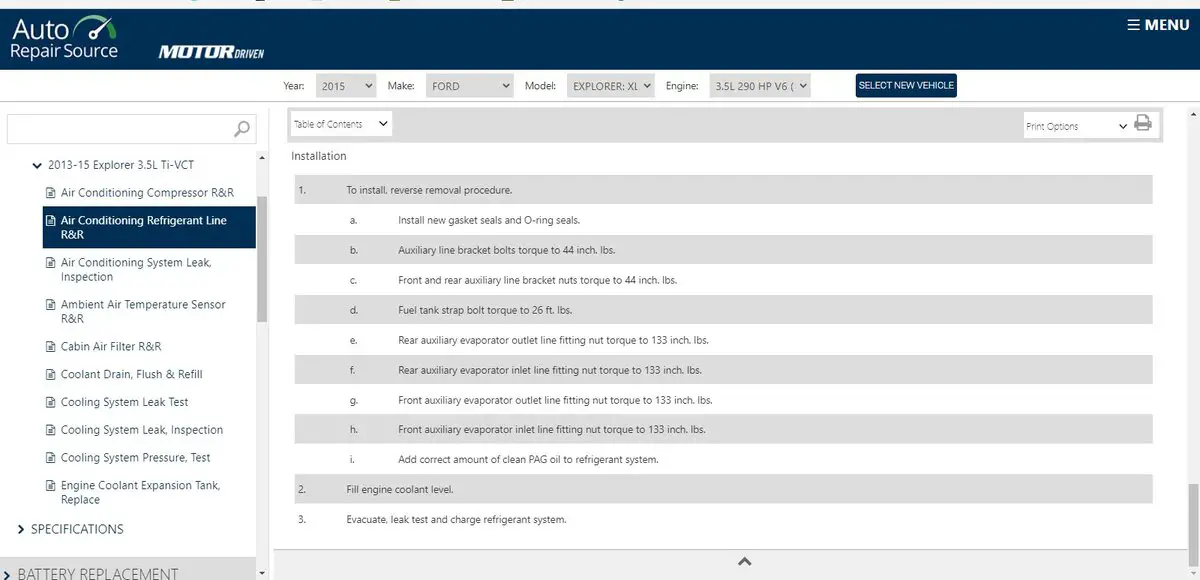This screenshot has height=580, width=1200.
Task: Click the collapse up chevron at bottom
Action: pyautogui.click(x=744, y=562)
